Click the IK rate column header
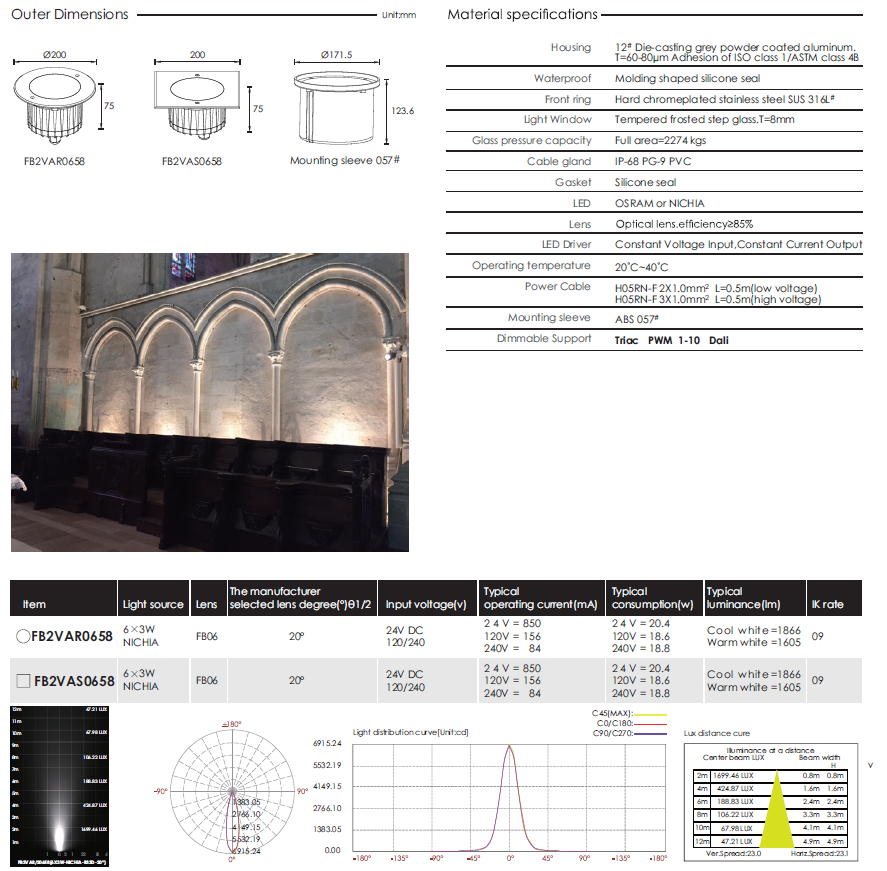The height and width of the screenshot is (871, 887). [828, 604]
